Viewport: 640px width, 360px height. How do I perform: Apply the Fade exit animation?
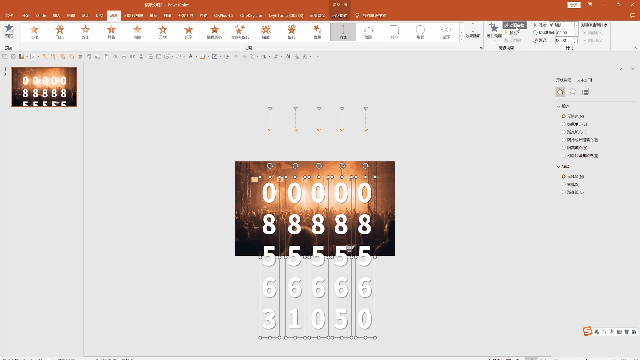tap(34, 32)
